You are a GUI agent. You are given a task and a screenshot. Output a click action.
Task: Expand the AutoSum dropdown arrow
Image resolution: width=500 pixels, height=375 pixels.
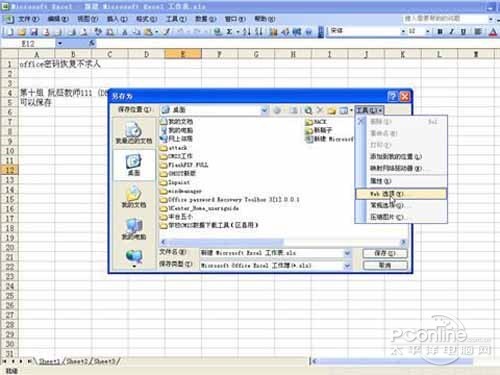click(238, 32)
